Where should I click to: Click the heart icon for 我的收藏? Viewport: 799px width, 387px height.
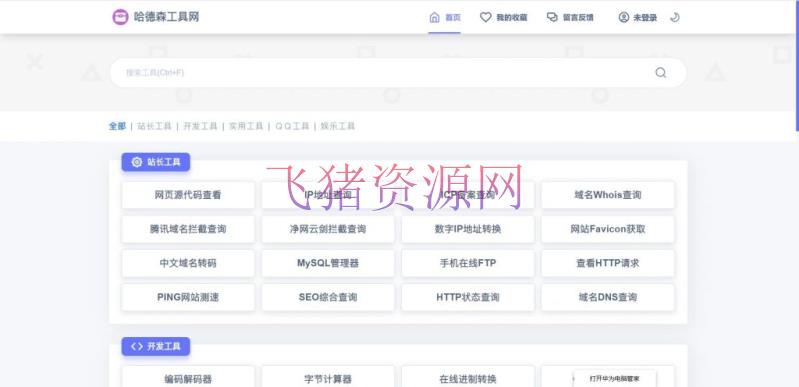click(x=486, y=17)
